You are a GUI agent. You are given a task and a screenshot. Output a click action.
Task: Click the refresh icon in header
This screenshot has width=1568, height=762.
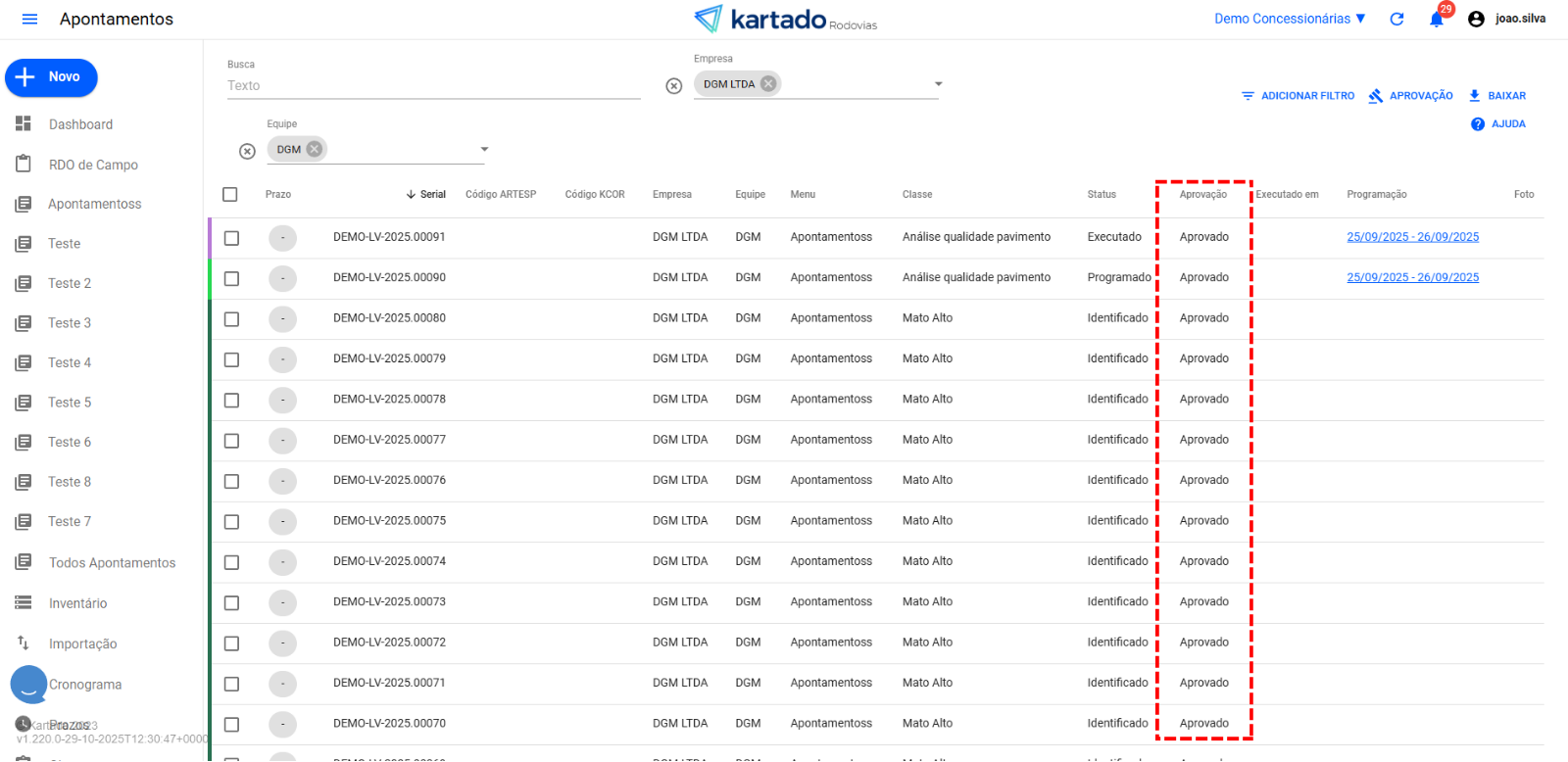coord(1396,20)
